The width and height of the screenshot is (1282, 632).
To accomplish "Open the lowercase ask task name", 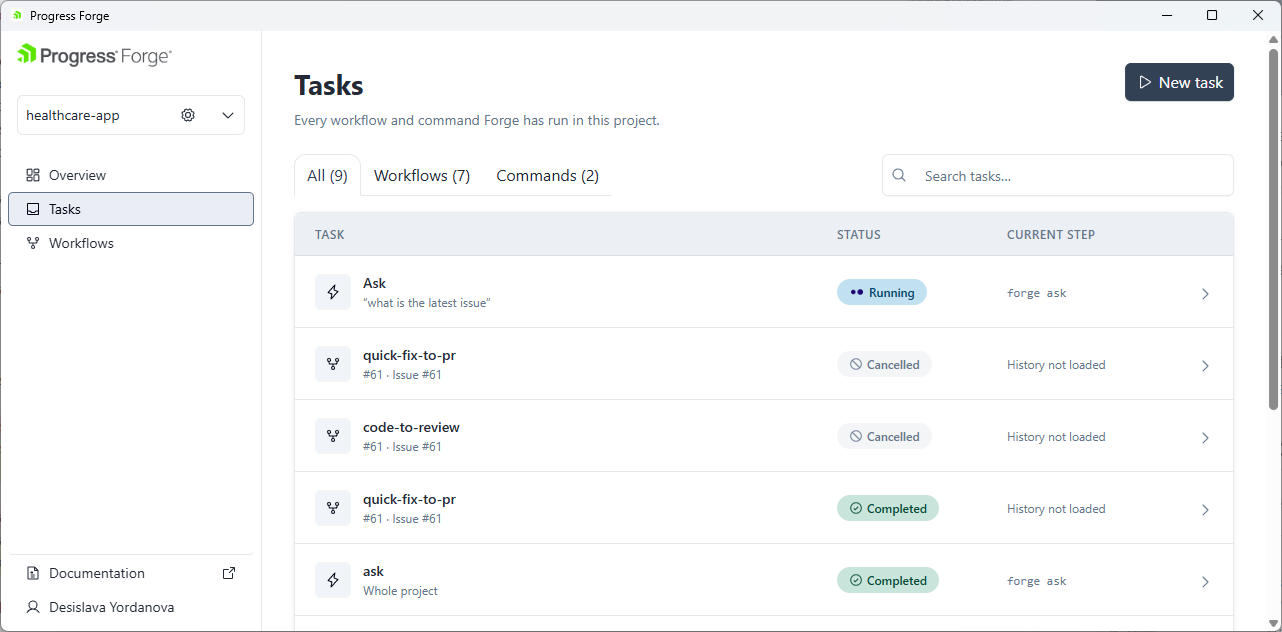I will pyautogui.click(x=374, y=571).
